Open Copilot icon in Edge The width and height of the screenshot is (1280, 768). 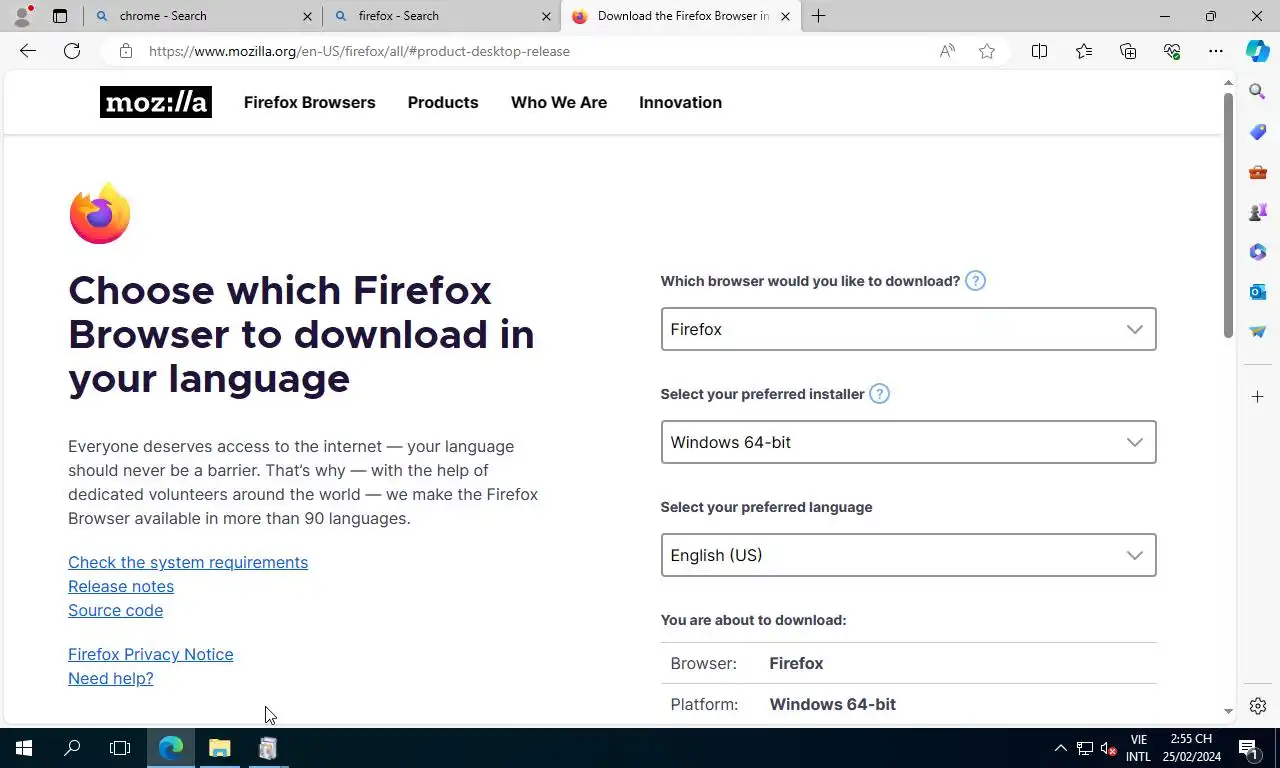1258,51
